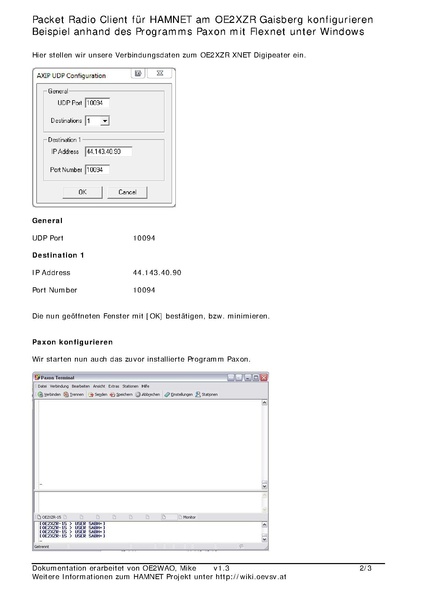The width and height of the screenshot is (424, 600).
Task: Open the Extras menu in Paxon
Action: tap(114, 386)
